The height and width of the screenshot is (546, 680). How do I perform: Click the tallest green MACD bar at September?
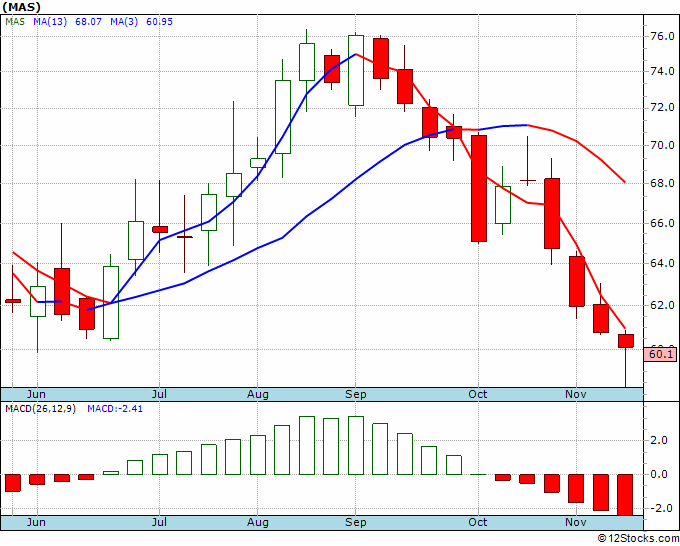tap(356, 445)
